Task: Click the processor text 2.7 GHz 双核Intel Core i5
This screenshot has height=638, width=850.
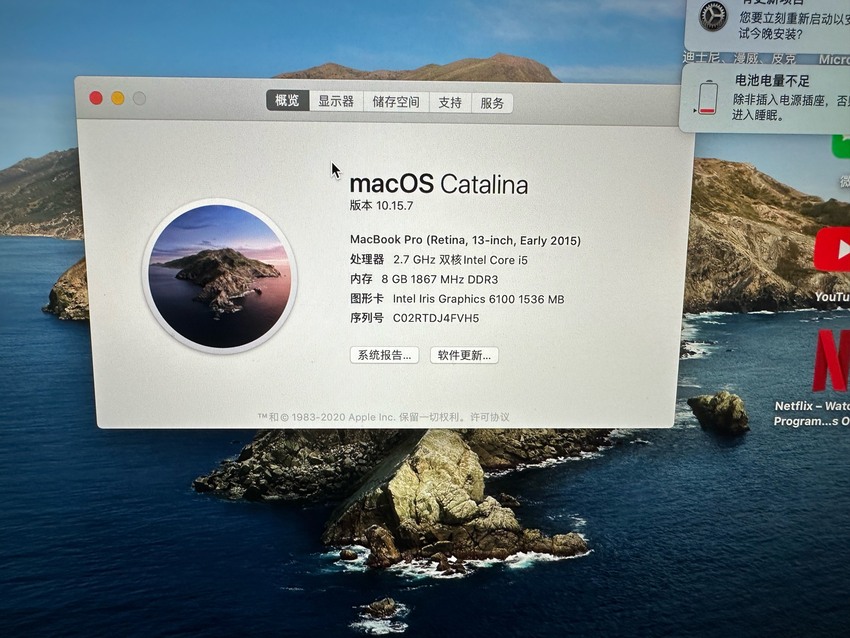Action: 460,260
